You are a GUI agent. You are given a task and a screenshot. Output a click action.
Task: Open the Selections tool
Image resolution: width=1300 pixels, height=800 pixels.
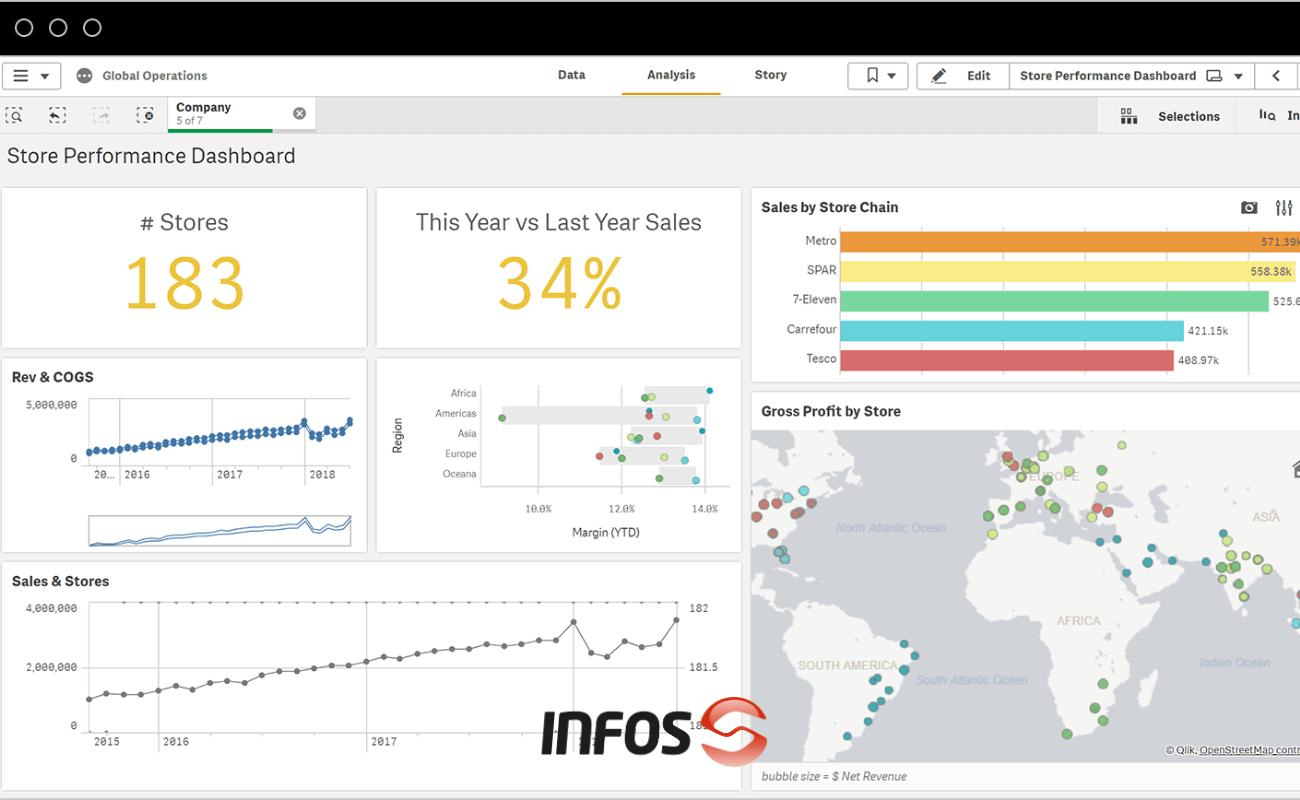1170,116
